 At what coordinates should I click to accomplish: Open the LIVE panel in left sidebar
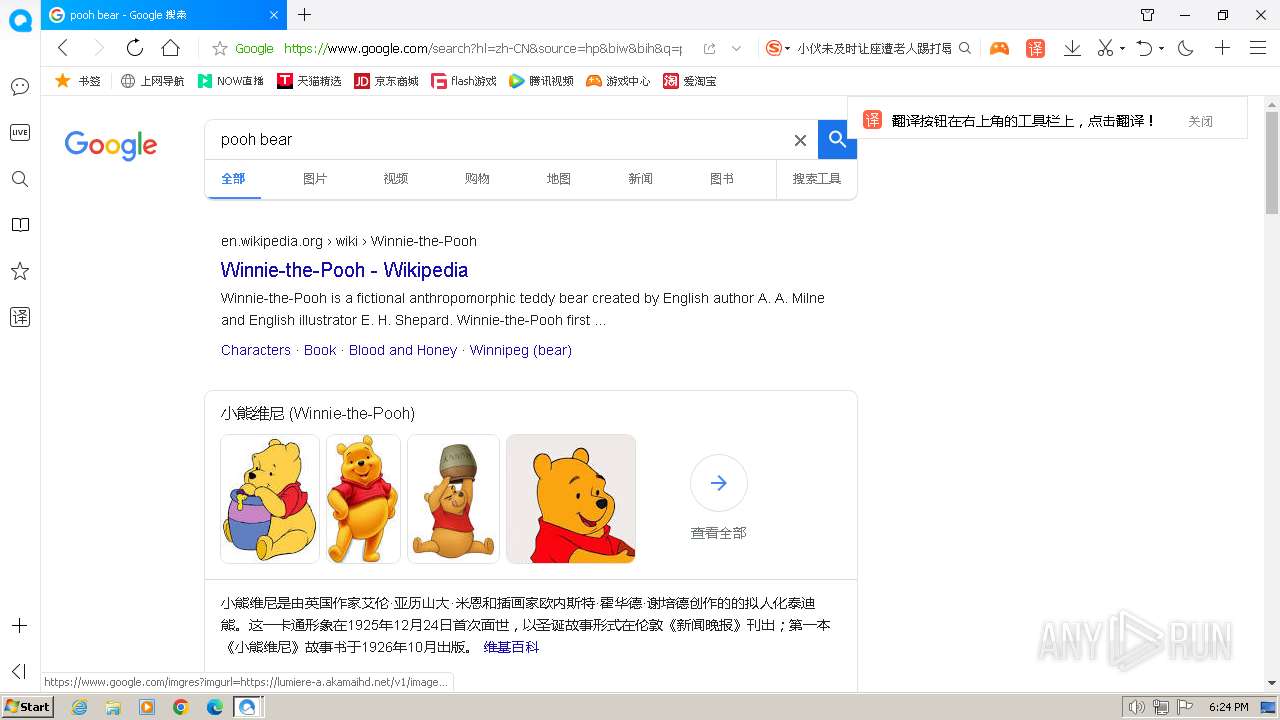(19, 133)
